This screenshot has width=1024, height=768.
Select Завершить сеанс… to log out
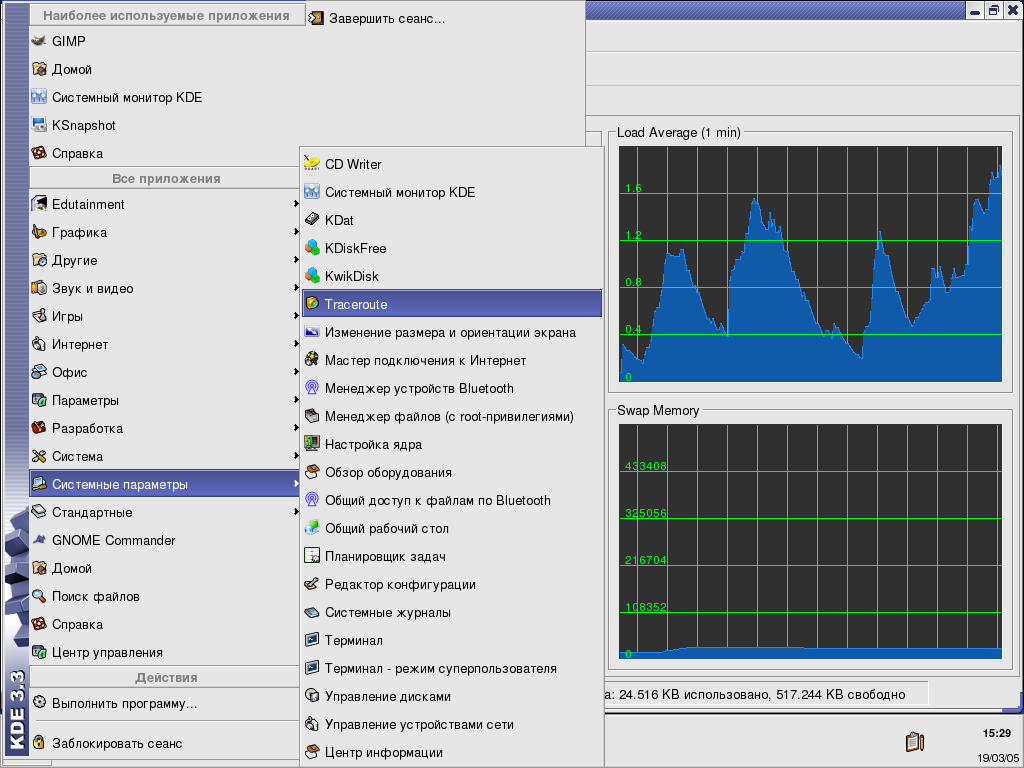click(445, 19)
